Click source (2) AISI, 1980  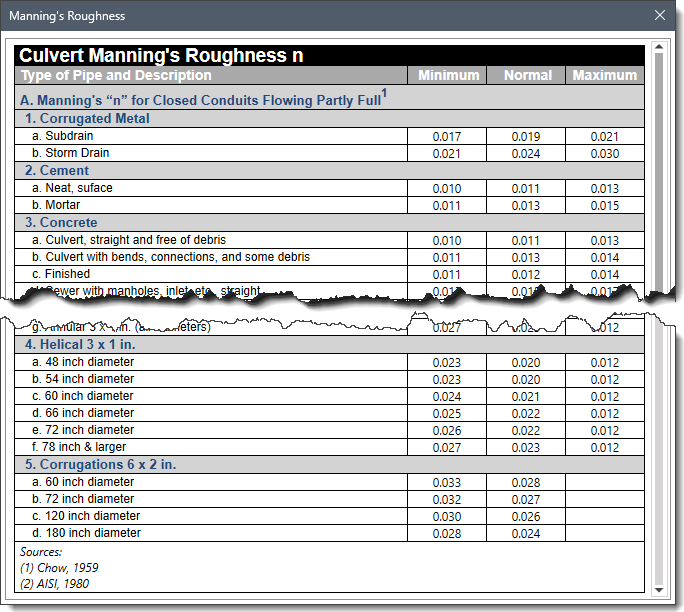click(55, 584)
